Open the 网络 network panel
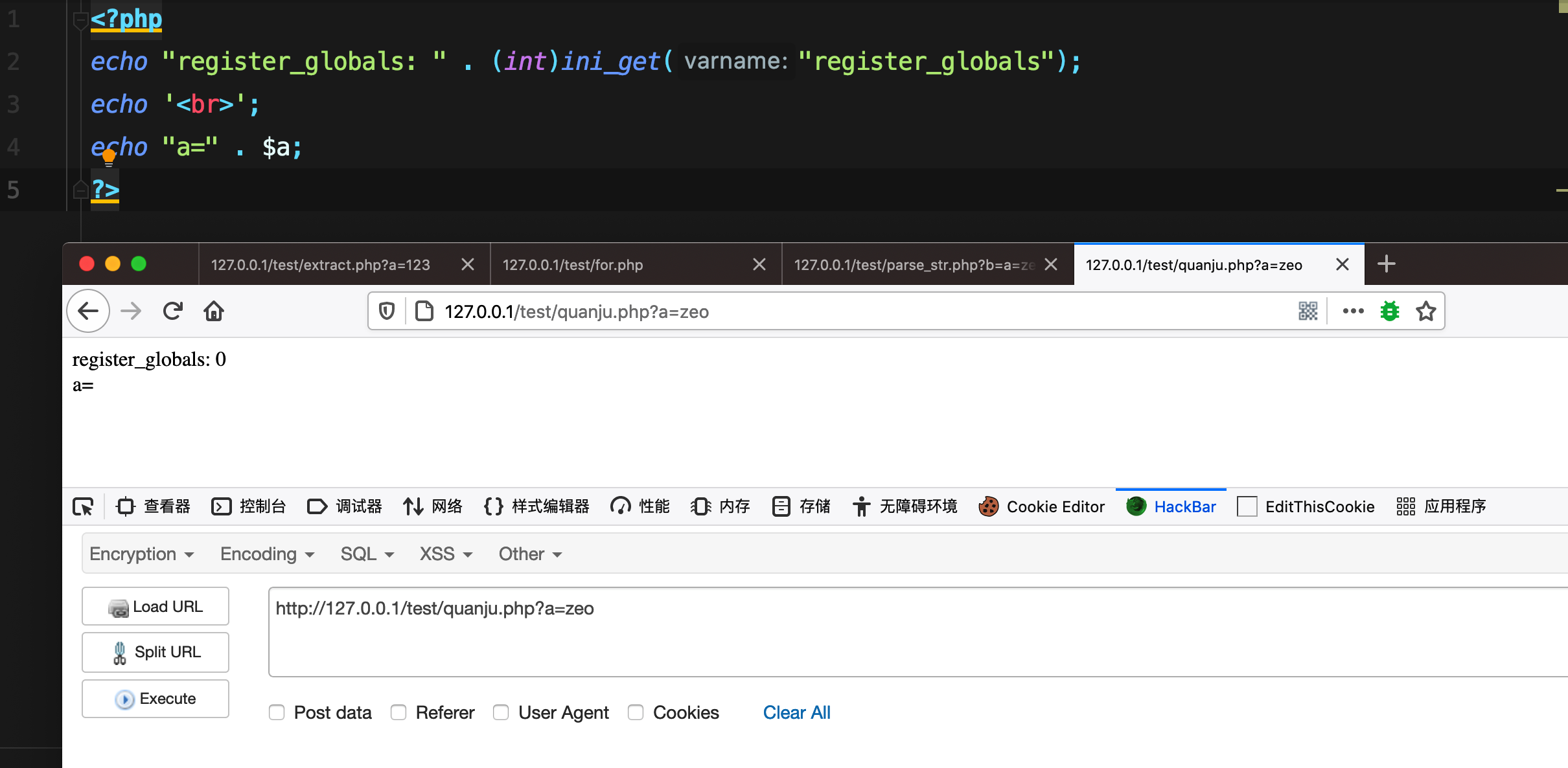This screenshot has width=1568, height=768. point(433,506)
